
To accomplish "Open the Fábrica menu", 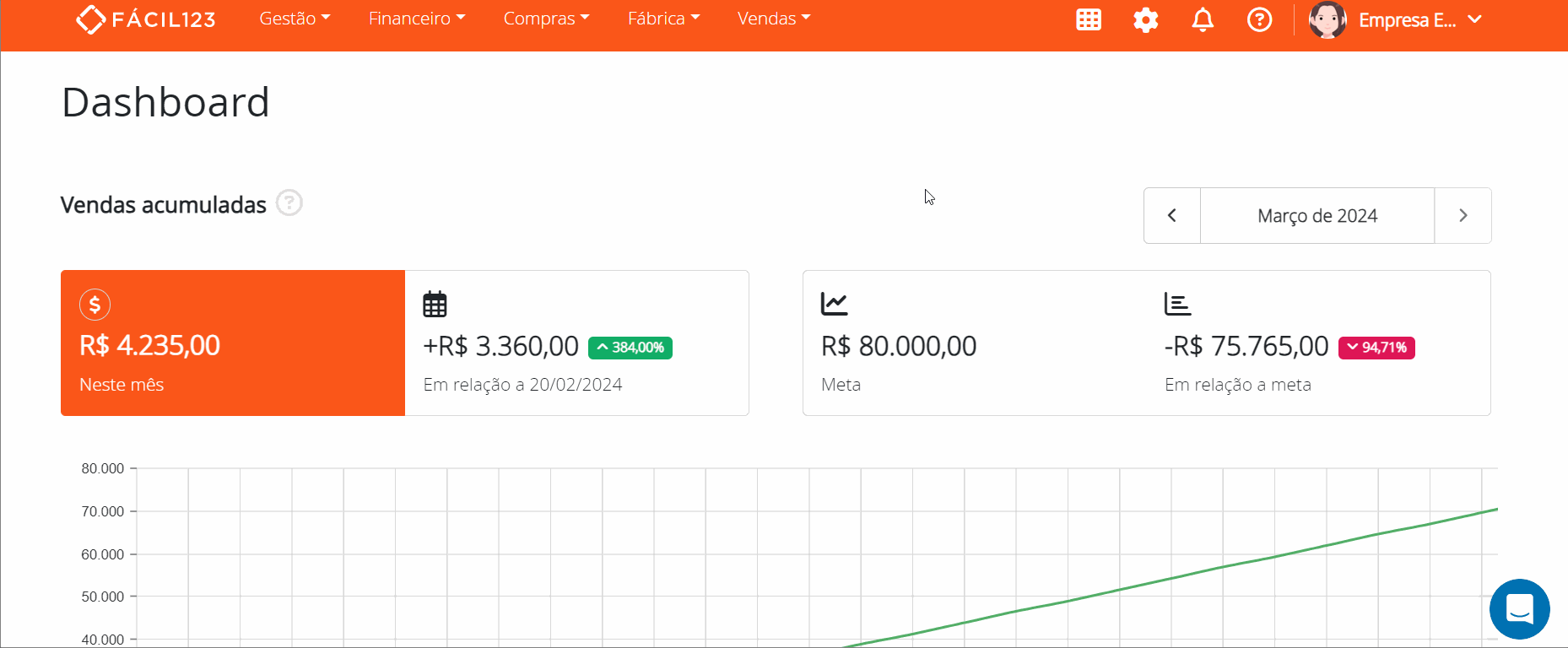I will [x=663, y=19].
